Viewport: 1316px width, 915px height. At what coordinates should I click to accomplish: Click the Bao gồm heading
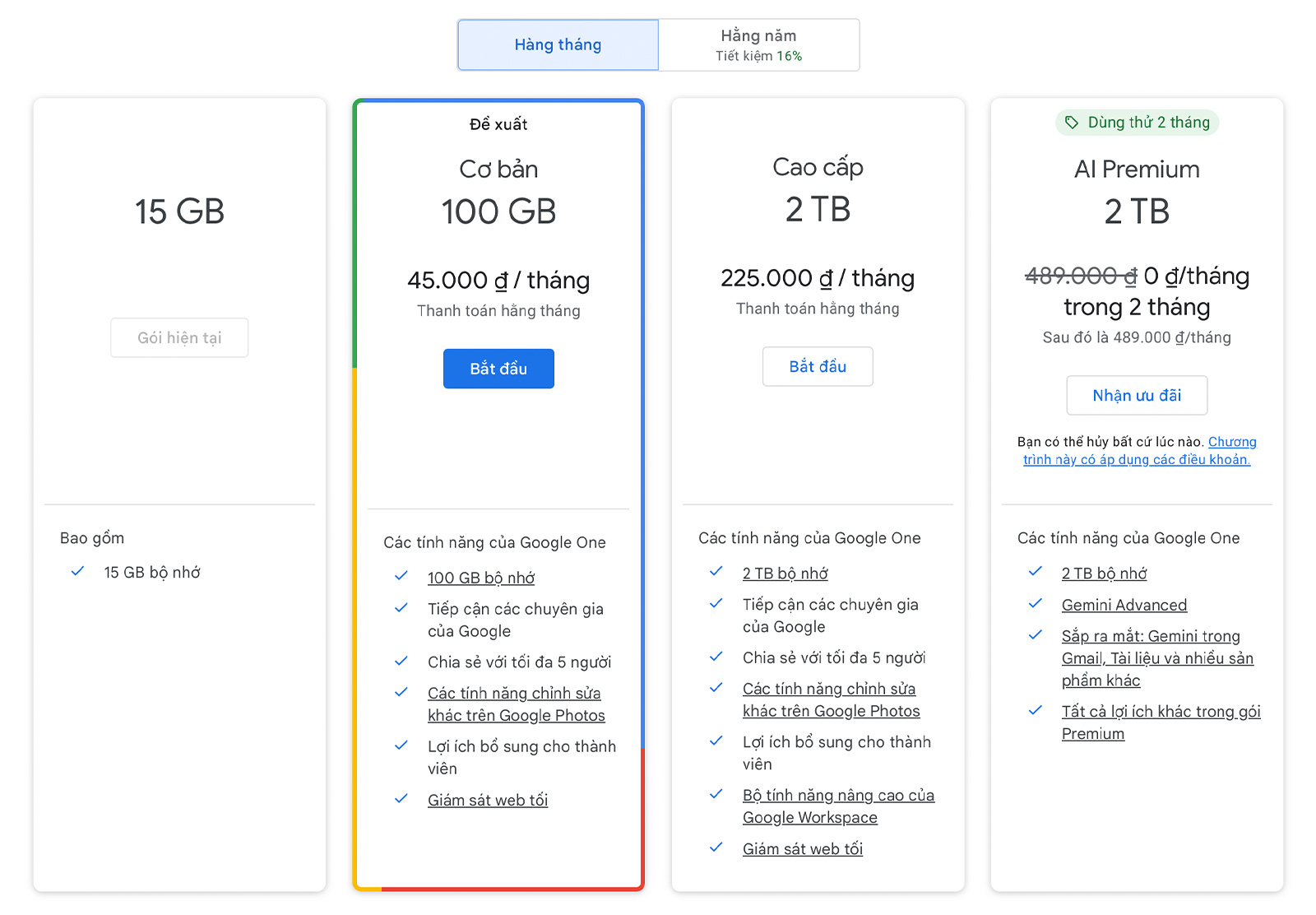tap(92, 538)
